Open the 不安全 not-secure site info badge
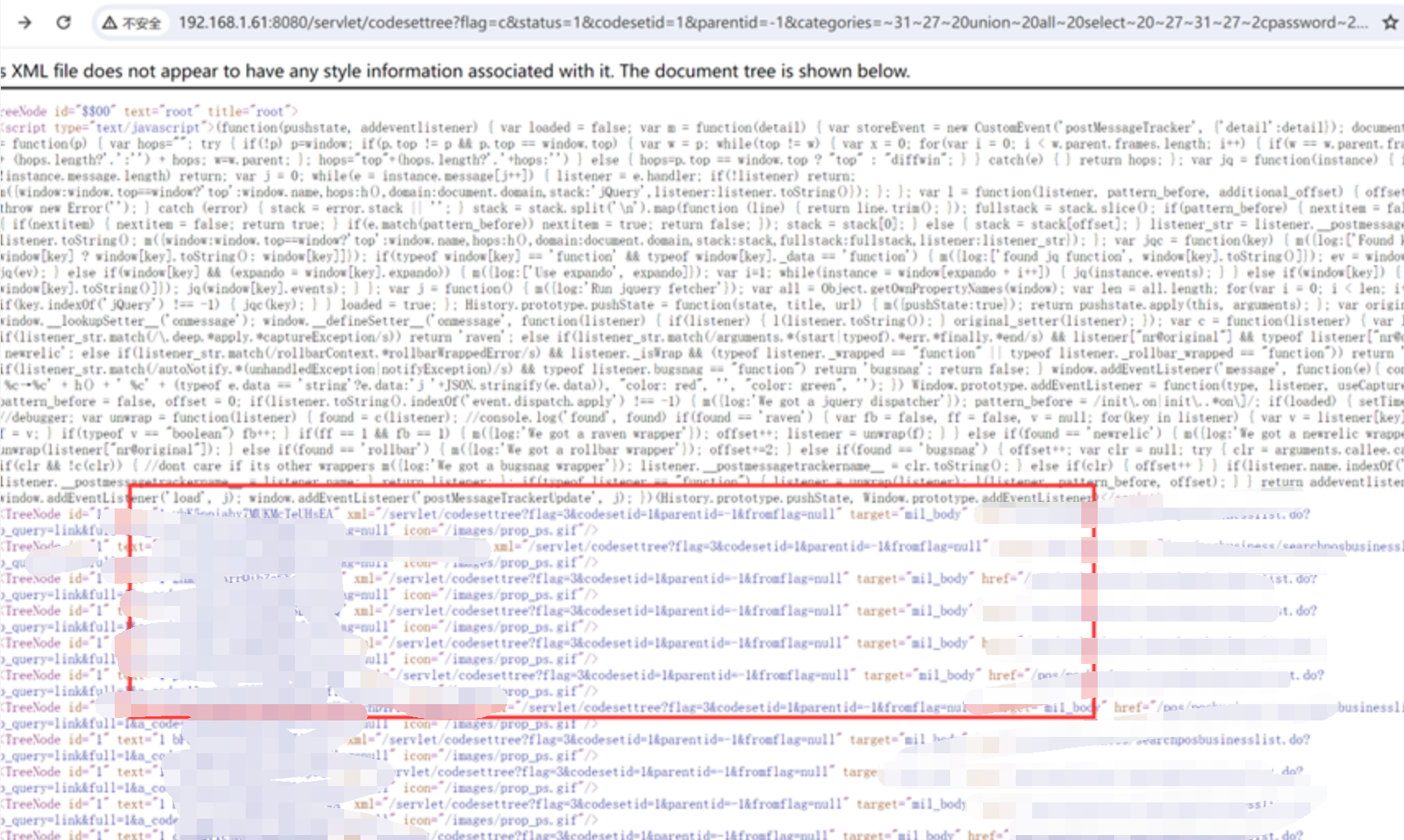The image size is (1404, 840). pyautogui.click(x=131, y=23)
